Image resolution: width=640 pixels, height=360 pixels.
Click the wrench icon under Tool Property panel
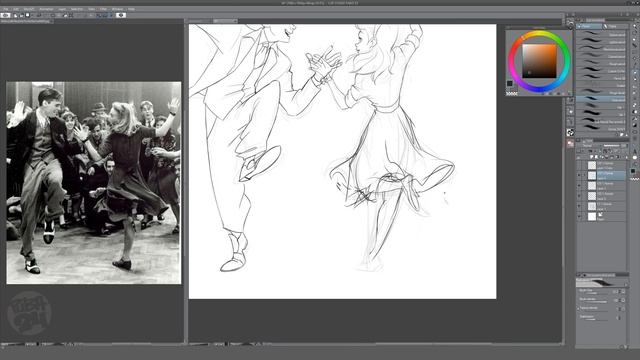626,347
